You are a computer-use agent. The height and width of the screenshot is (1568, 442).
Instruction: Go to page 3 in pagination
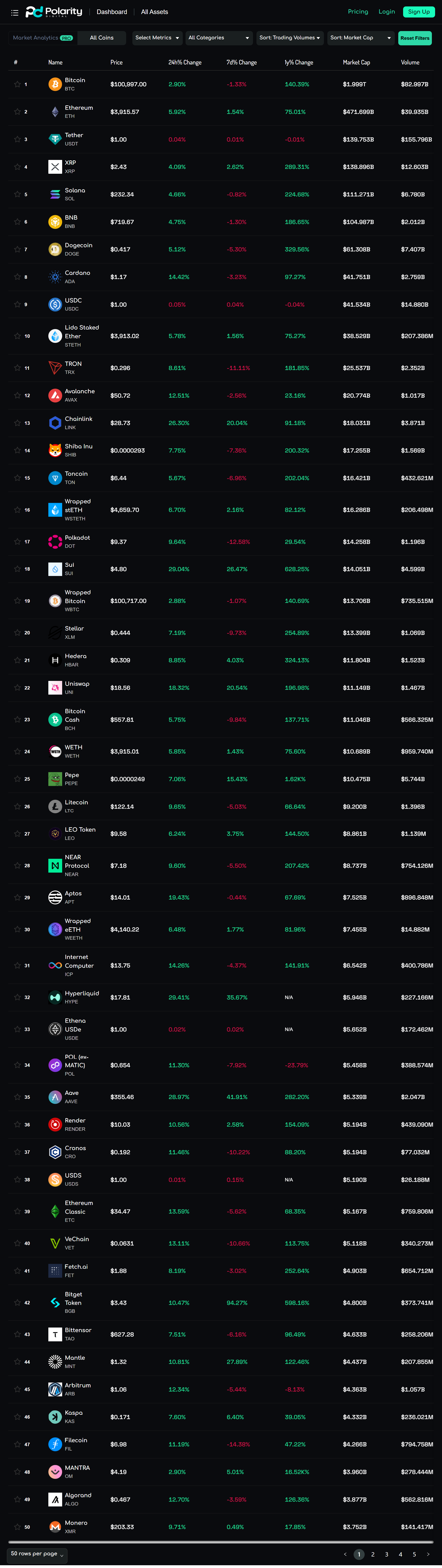point(387,1554)
